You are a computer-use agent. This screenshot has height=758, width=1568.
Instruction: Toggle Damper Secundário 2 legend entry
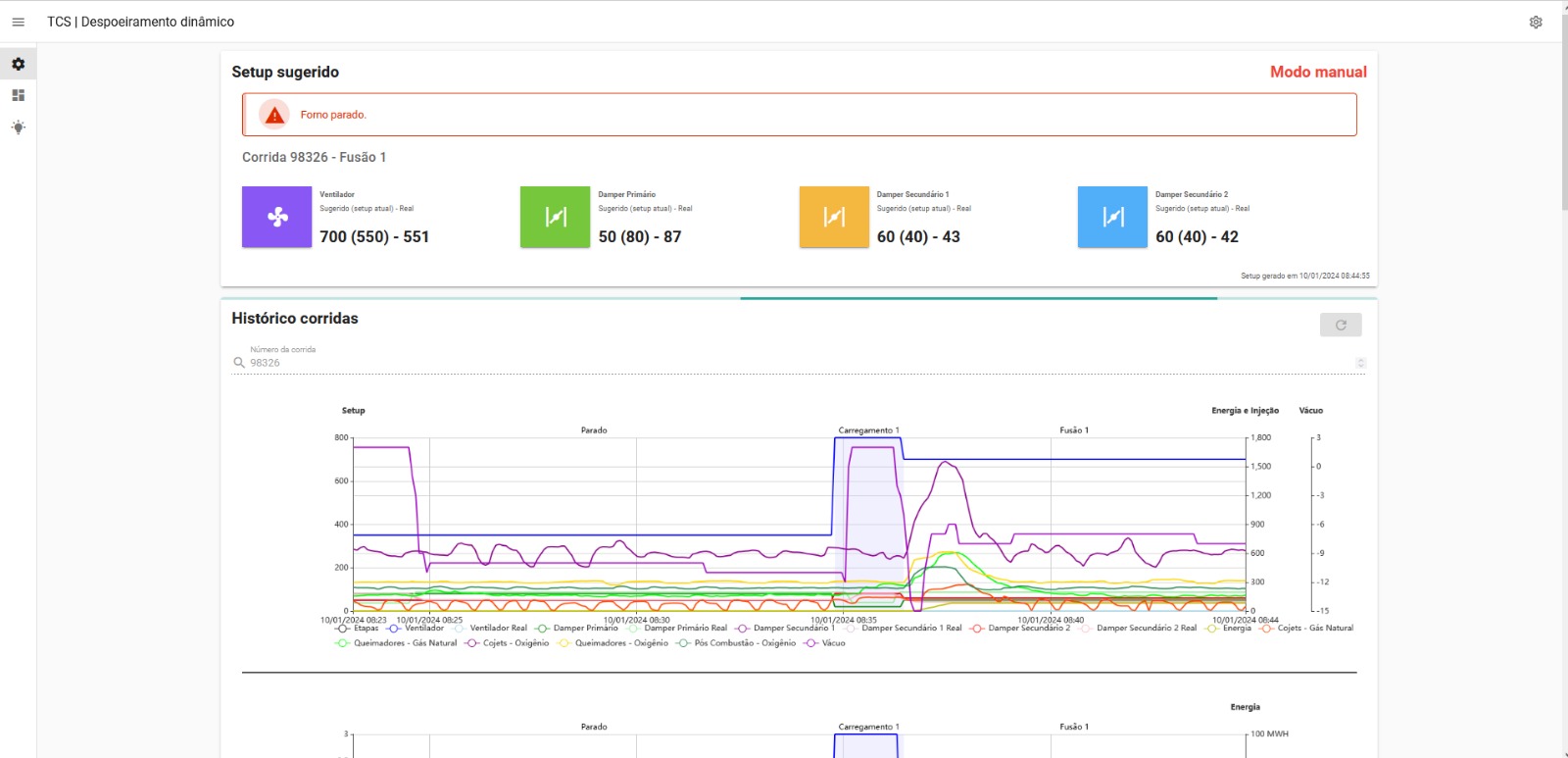pos(1020,629)
